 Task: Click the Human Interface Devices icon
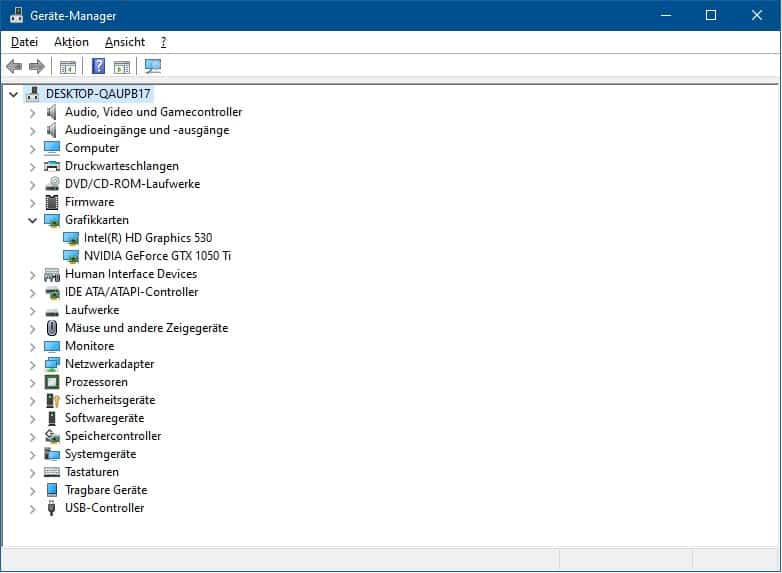(x=52, y=274)
